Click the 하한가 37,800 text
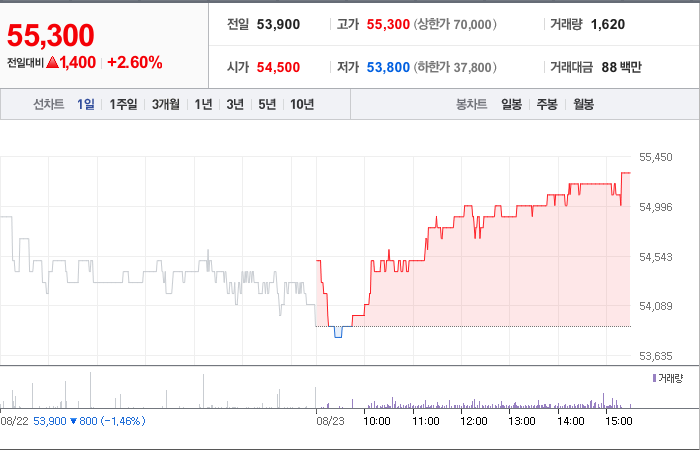Image resolution: width=700 pixels, height=450 pixels. point(455,67)
